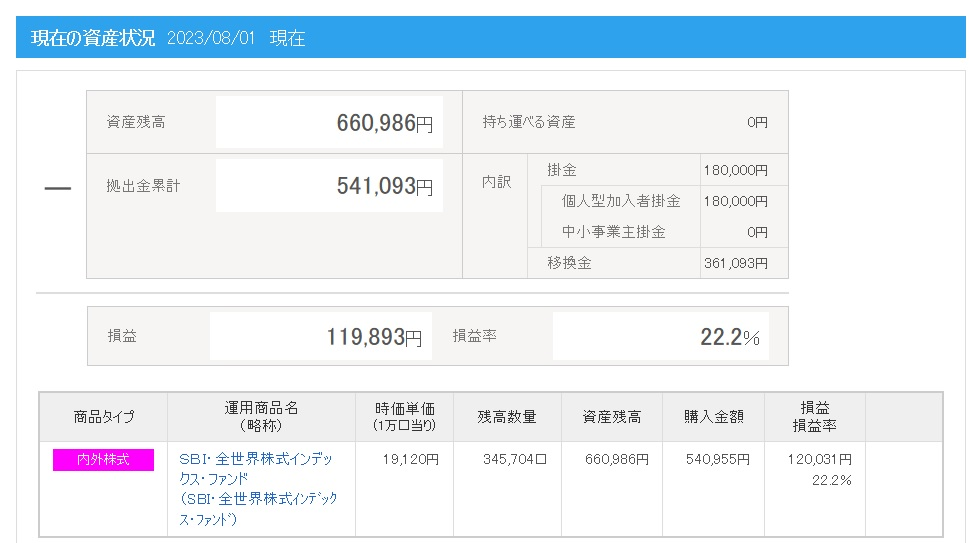Collapse the asset summary with the dash icon

pos(58,189)
